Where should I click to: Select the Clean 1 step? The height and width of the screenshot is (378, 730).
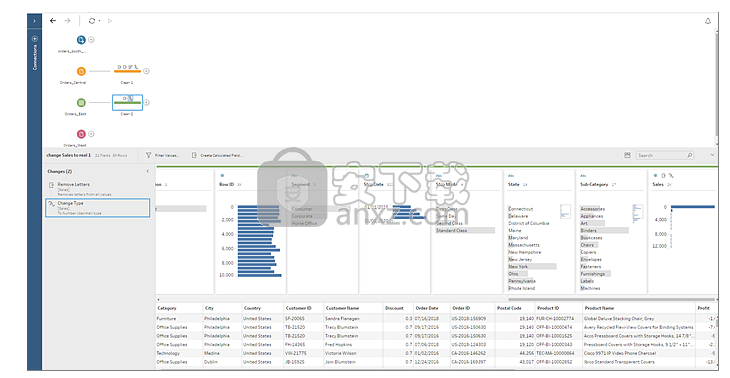tap(127, 70)
